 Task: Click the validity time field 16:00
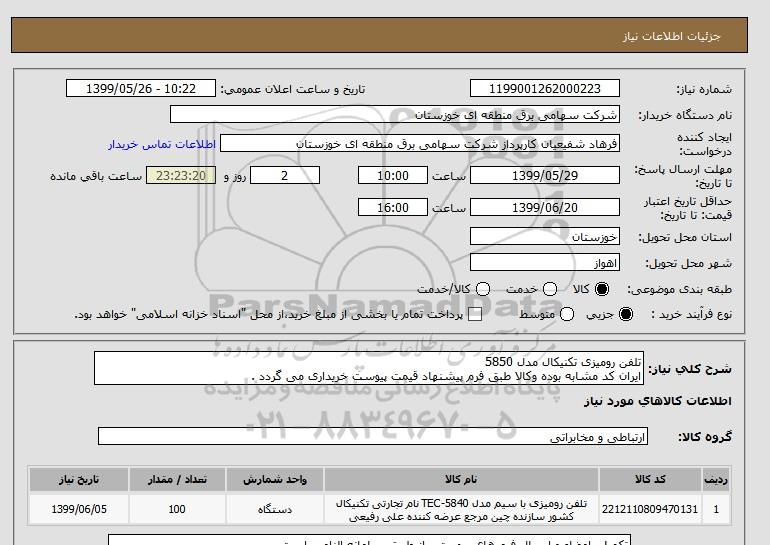(x=393, y=207)
